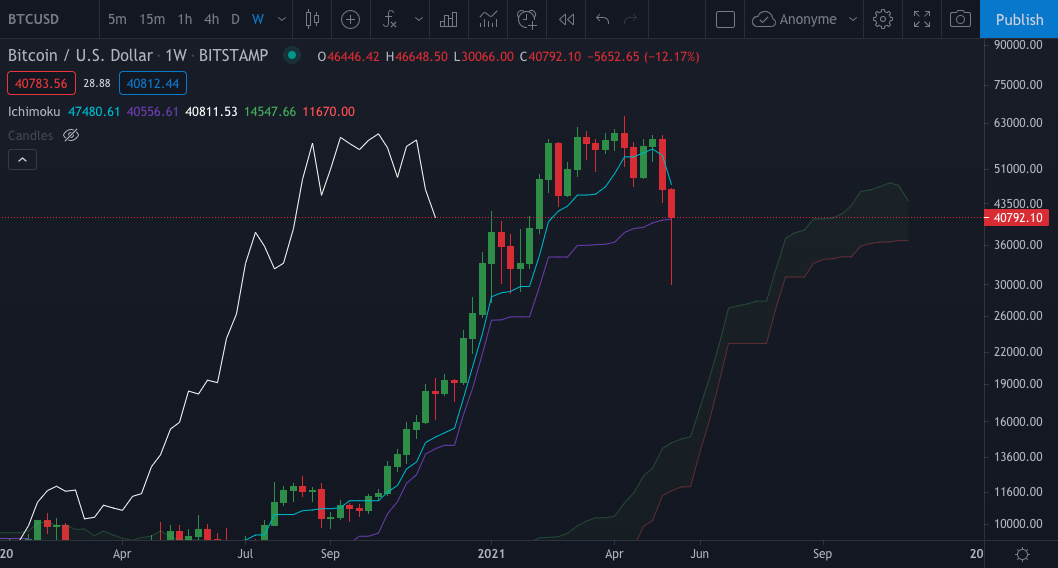Click the 63000.00 price axis label
This screenshot has width=1058, height=568.
(1018, 123)
